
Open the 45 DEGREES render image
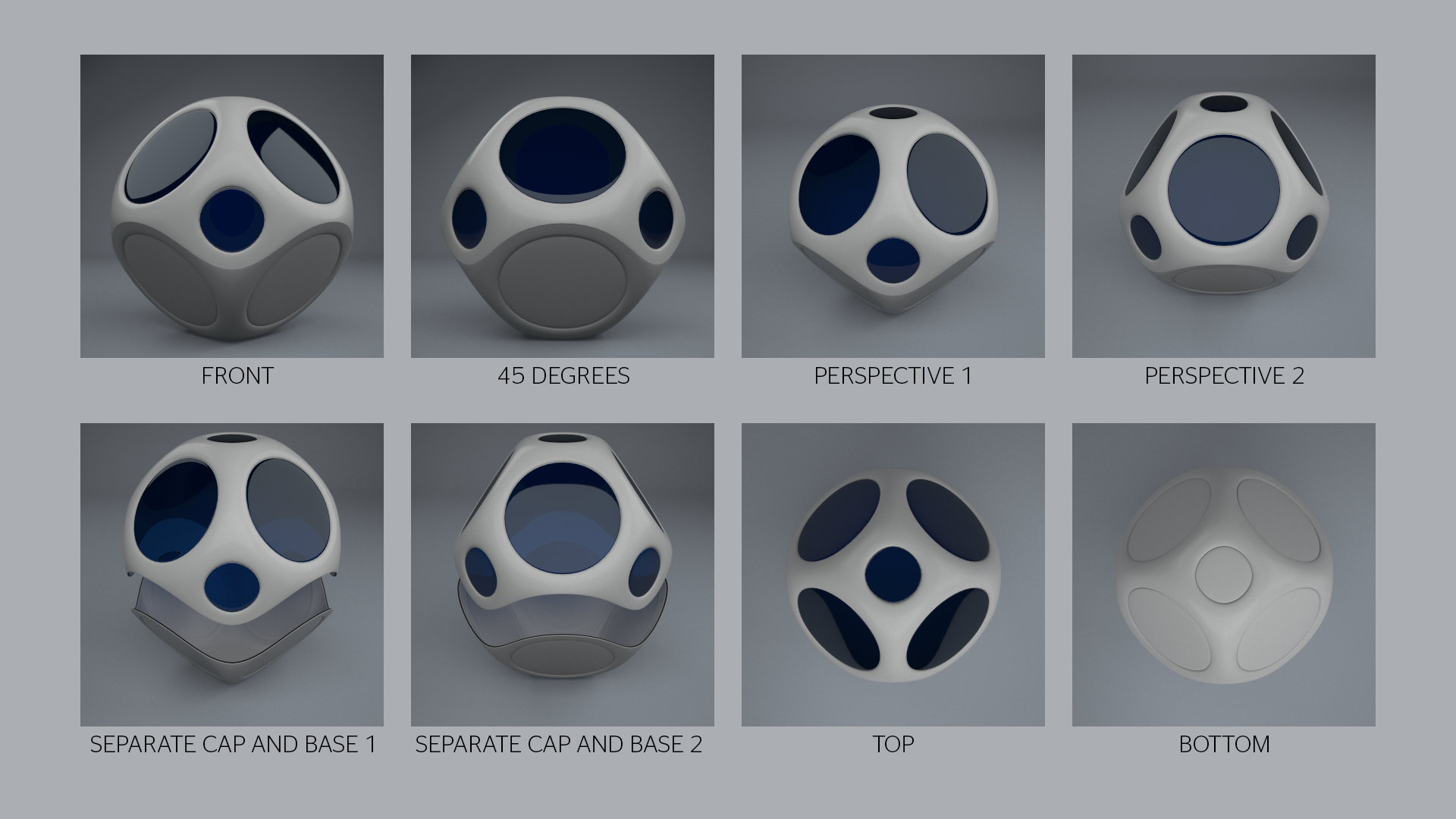563,206
